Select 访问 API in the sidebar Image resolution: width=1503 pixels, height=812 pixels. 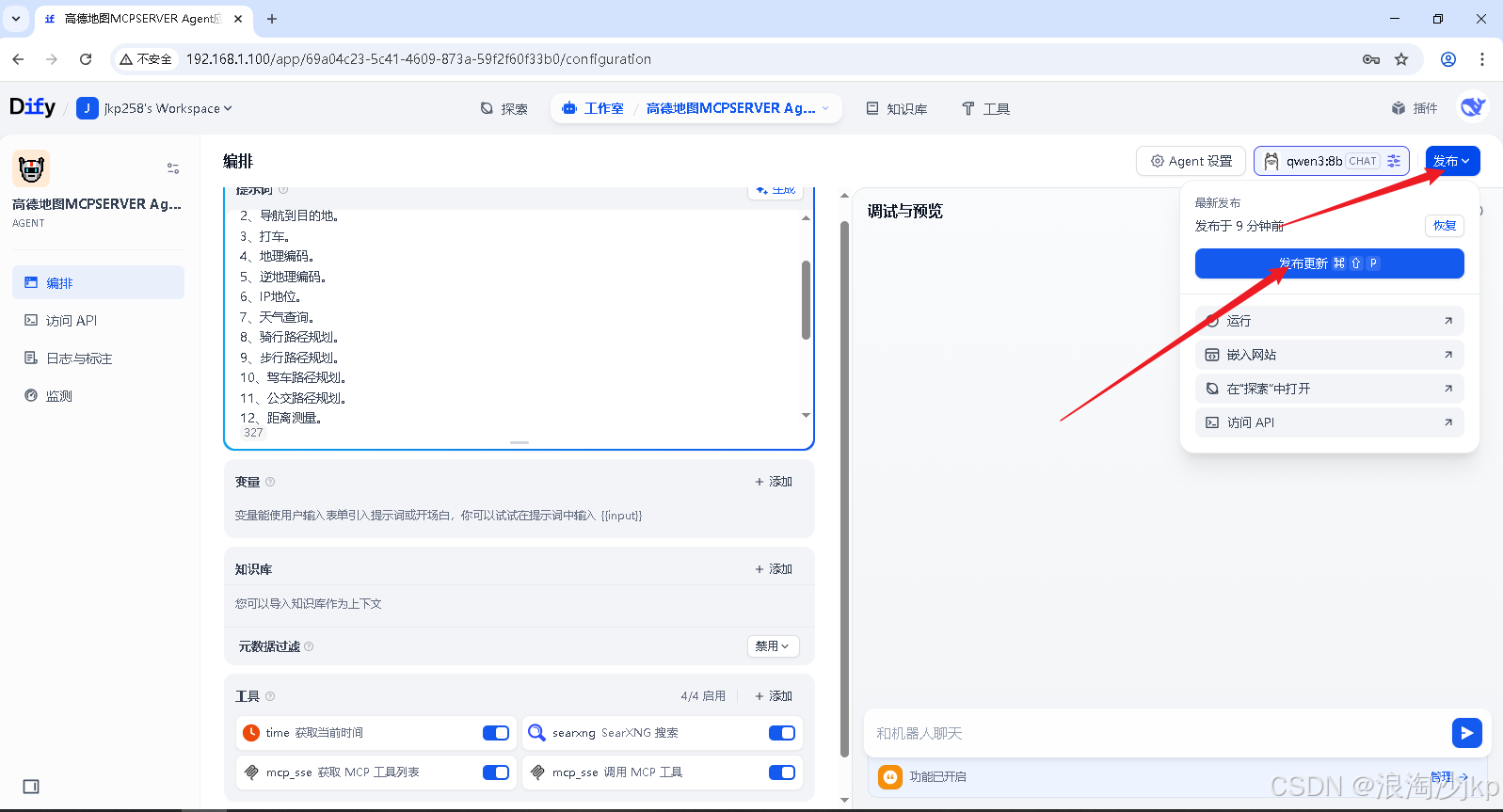(98, 320)
